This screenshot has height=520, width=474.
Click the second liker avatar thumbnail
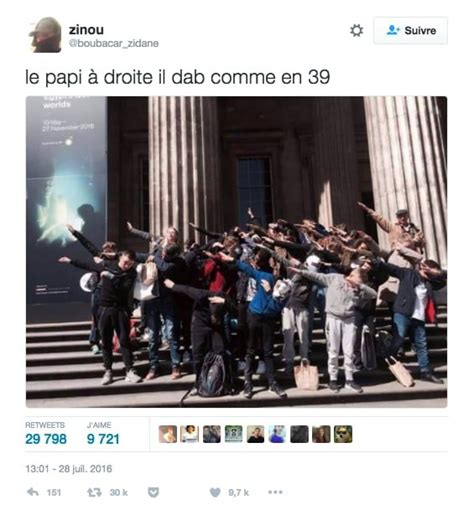pyautogui.click(x=190, y=434)
